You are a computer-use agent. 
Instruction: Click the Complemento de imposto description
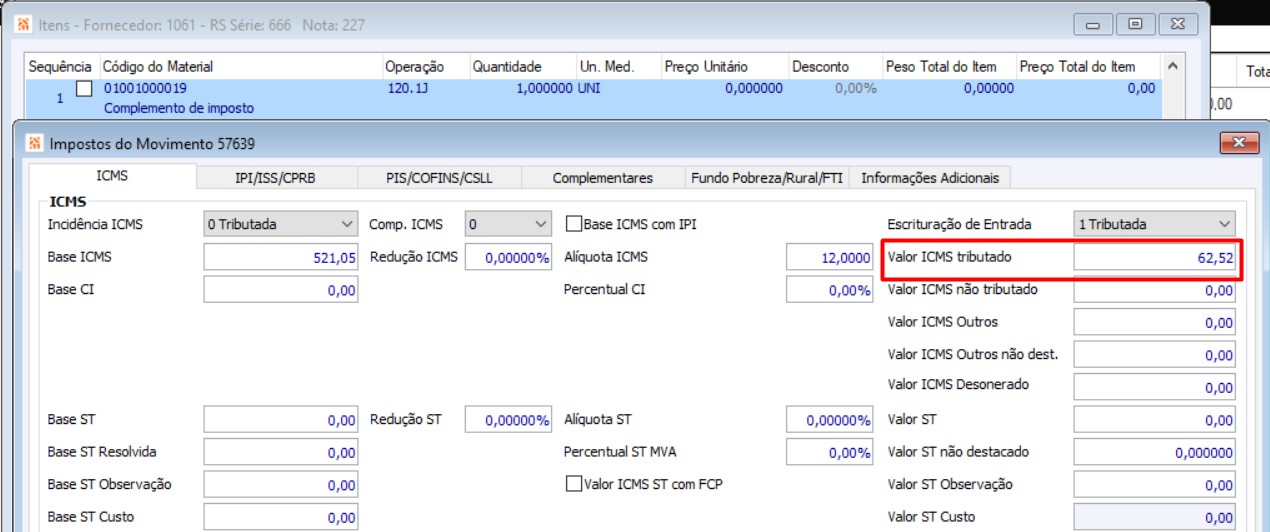click(179, 108)
